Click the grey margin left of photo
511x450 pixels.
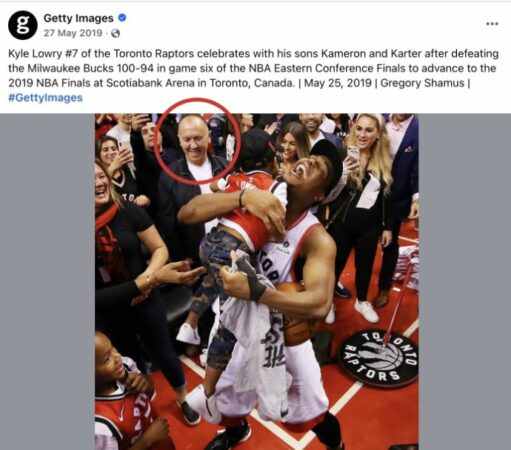click(47, 282)
